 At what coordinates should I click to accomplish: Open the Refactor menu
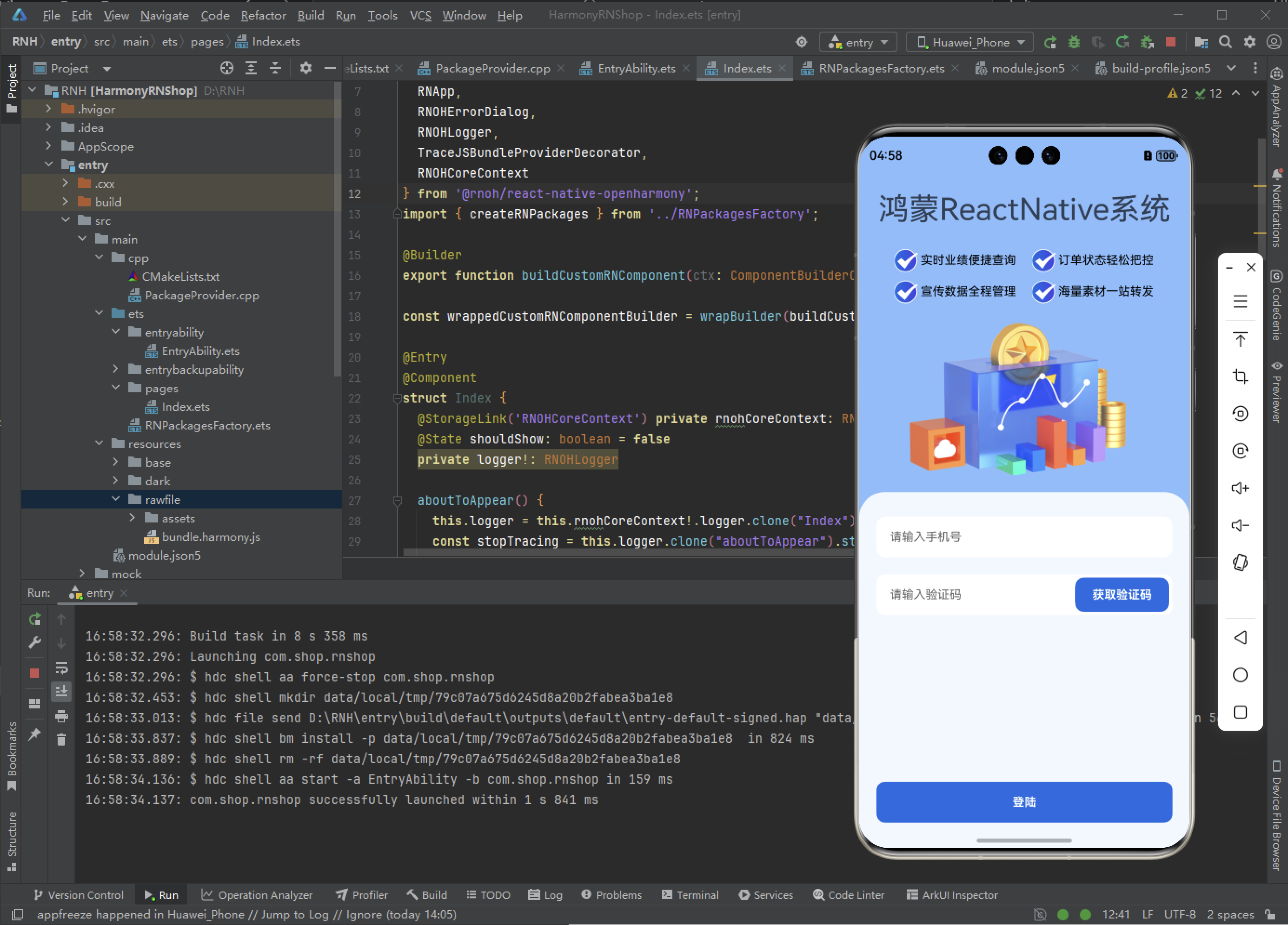(263, 15)
